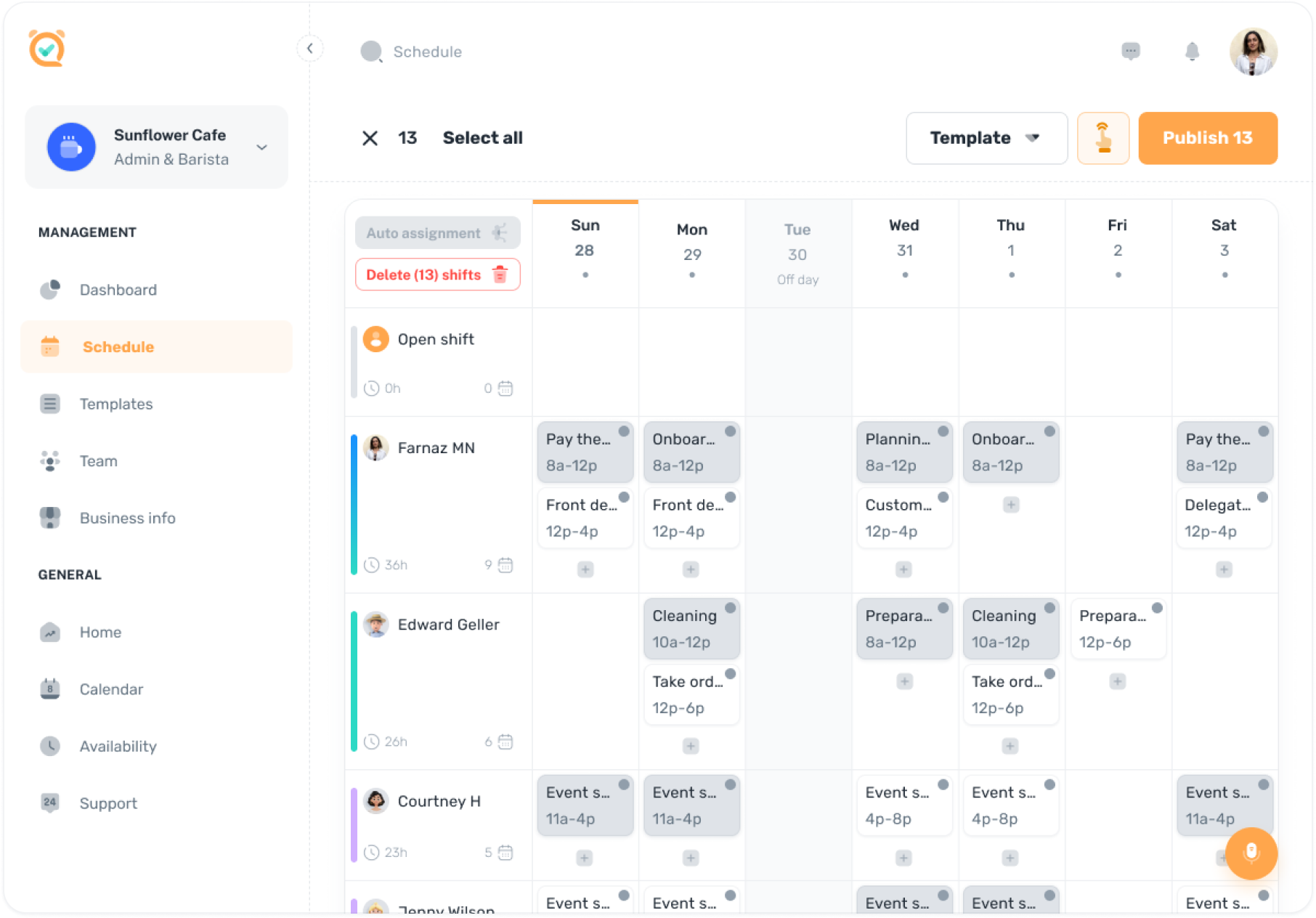Click the Publish 13 button
Viewport: 1316px width, 918px height.
(x=1207, y=138)
